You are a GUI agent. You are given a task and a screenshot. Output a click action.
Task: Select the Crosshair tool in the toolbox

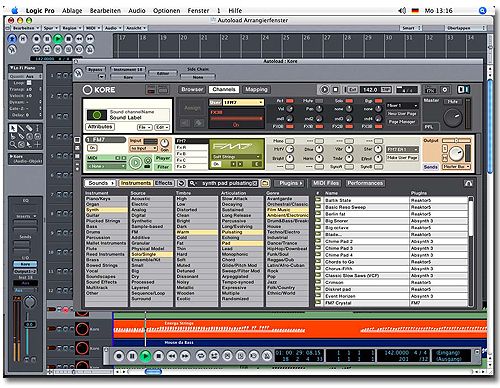[38, 144]
